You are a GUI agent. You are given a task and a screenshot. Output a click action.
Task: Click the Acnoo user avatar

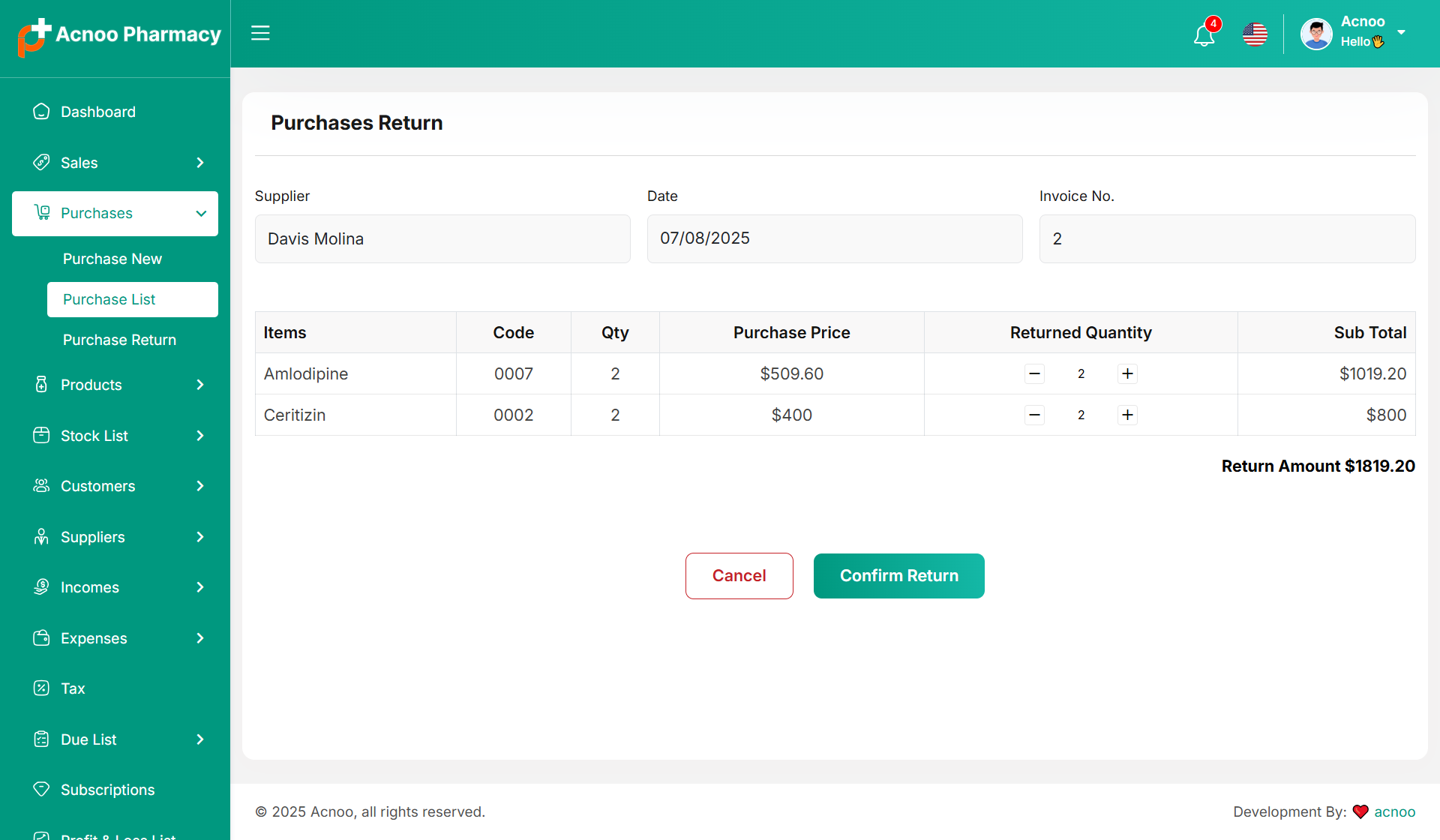pos(1316,34)
